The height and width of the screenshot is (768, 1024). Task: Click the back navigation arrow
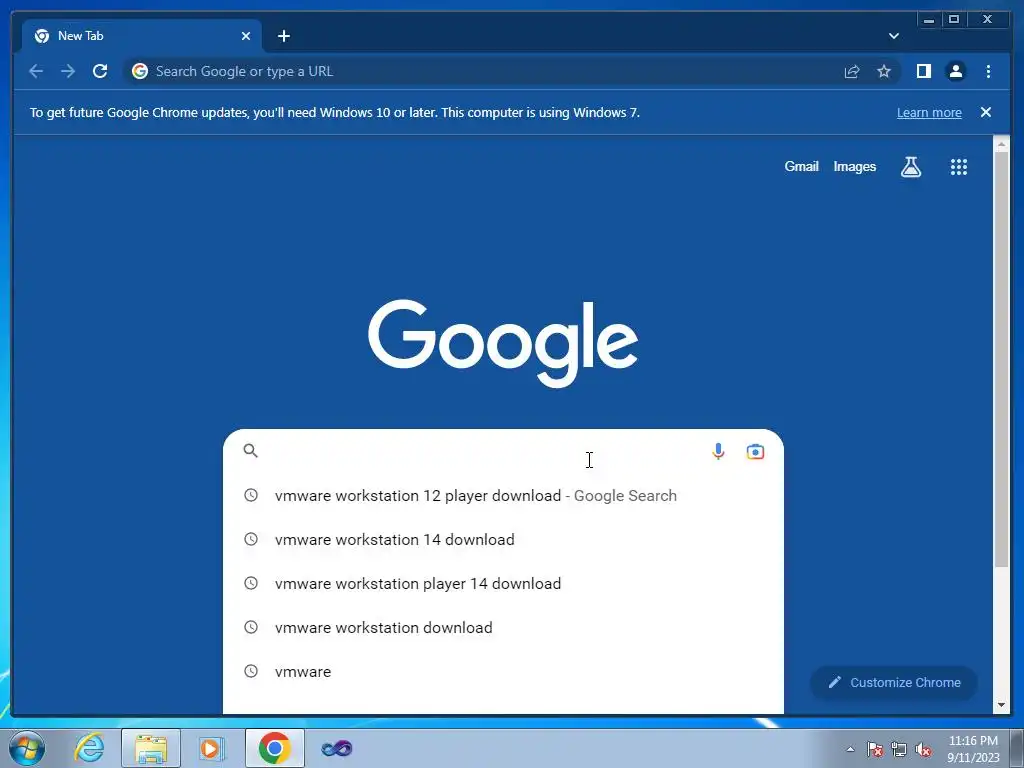tap(36, 71)
